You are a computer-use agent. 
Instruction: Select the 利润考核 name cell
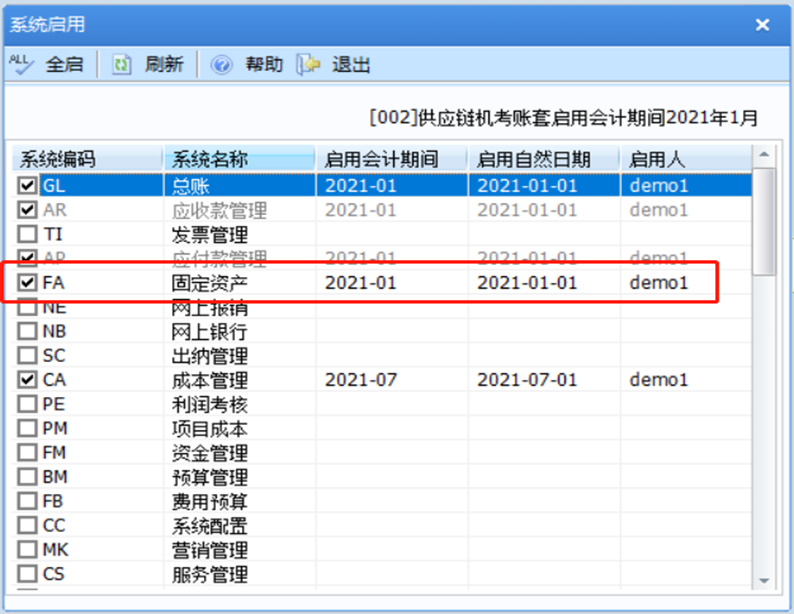(210, 404)
